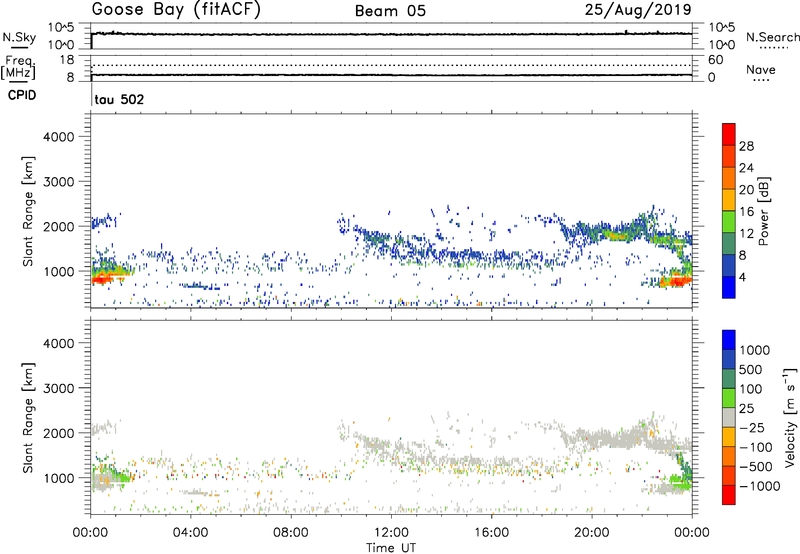This screenshot has height=554, width=800.
Task: Click the '3000' range tick of power panel
Action: pyautogui.click(x=59, y=182)
